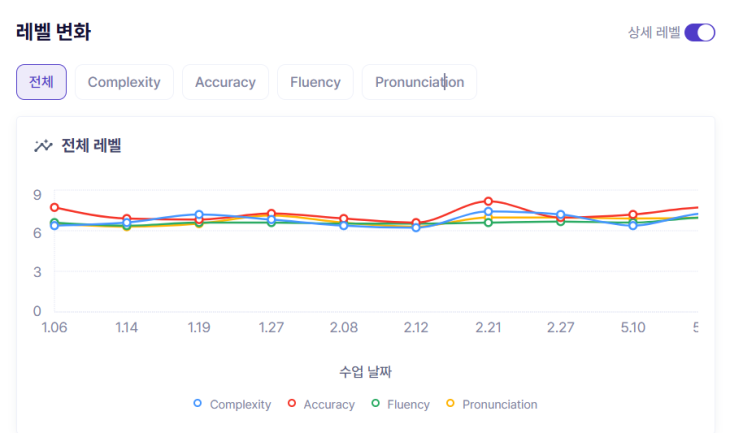Open the Pronunciation tab

click(x=419, y=82)
